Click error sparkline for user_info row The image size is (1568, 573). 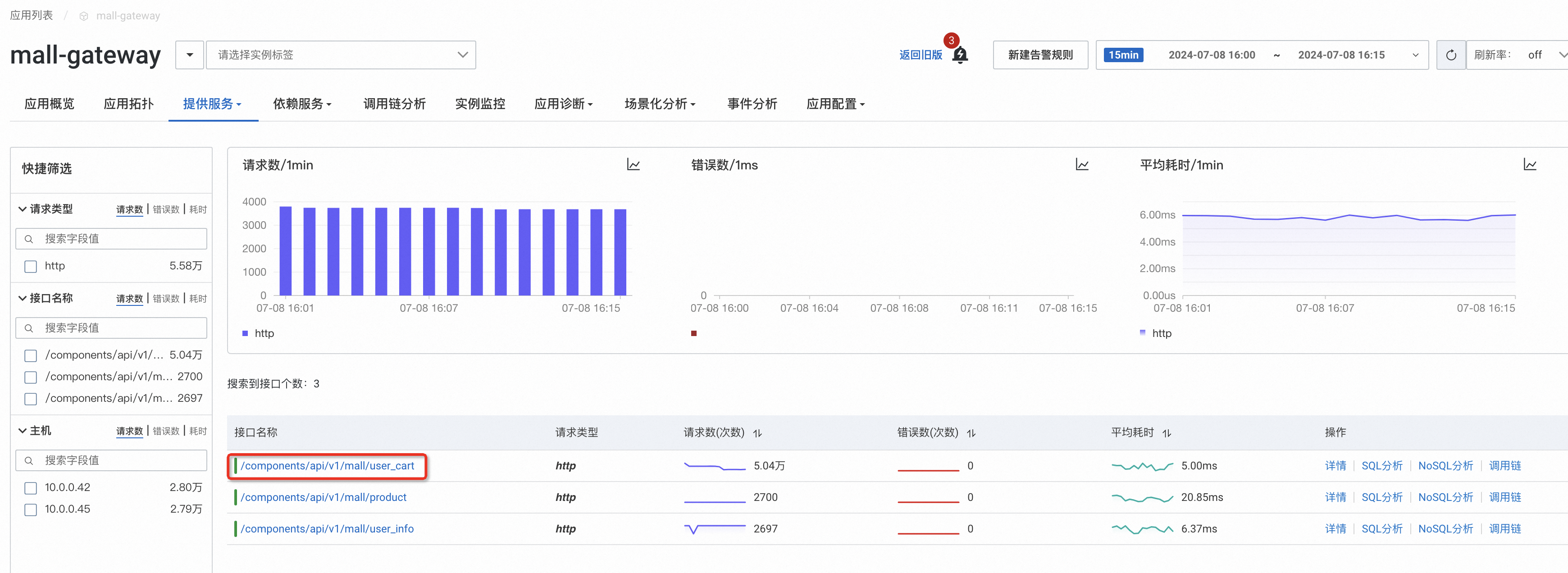tap(928, 533)
